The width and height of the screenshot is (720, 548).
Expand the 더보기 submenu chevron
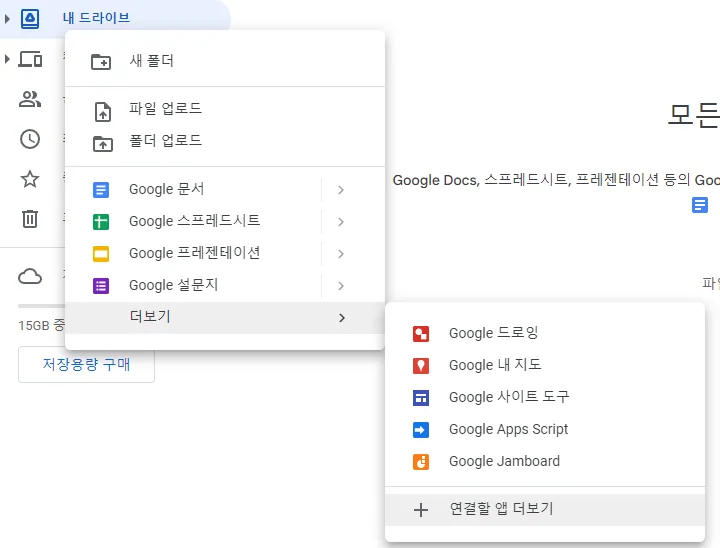[342, 318]
